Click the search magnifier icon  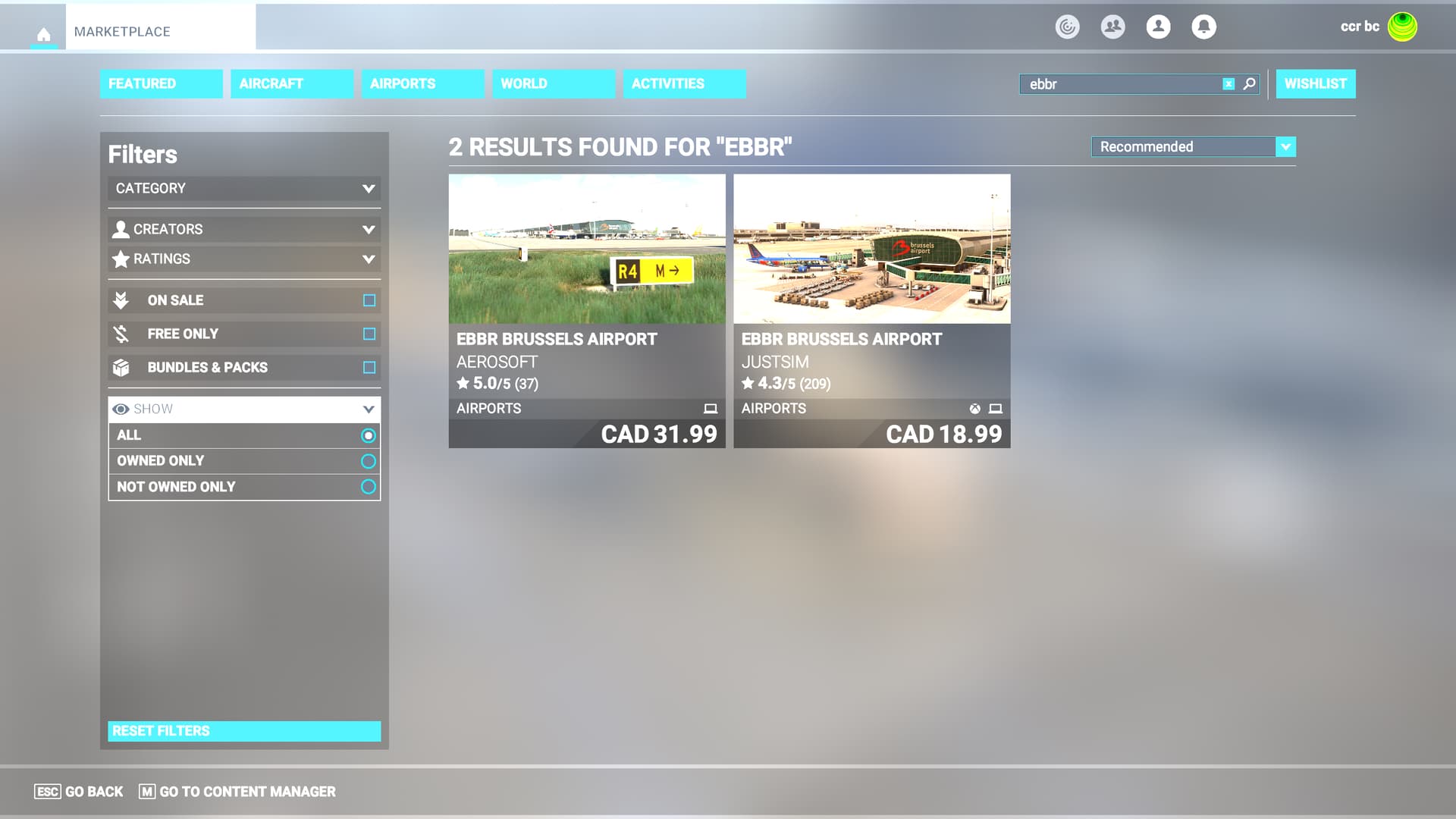tap(1249, 84)
